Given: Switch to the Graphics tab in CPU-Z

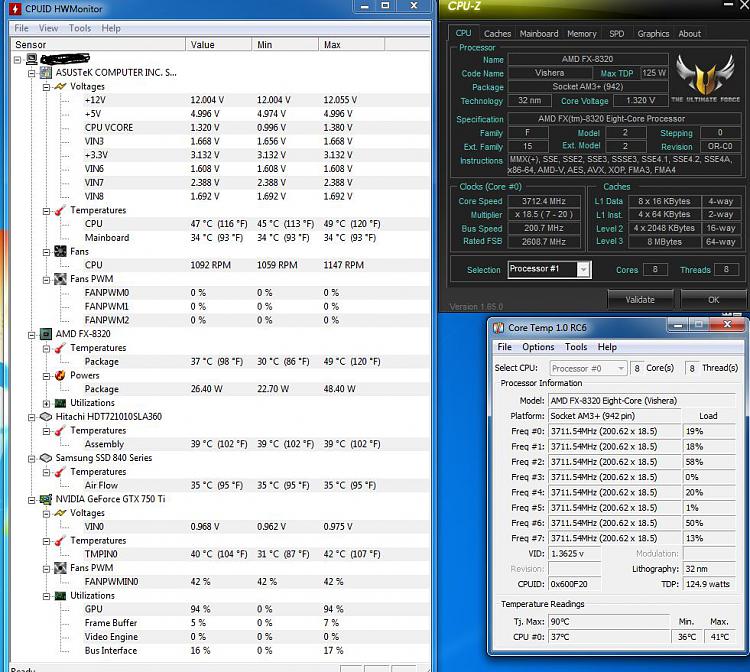Looking at the screenshot, I should point(653,34).
